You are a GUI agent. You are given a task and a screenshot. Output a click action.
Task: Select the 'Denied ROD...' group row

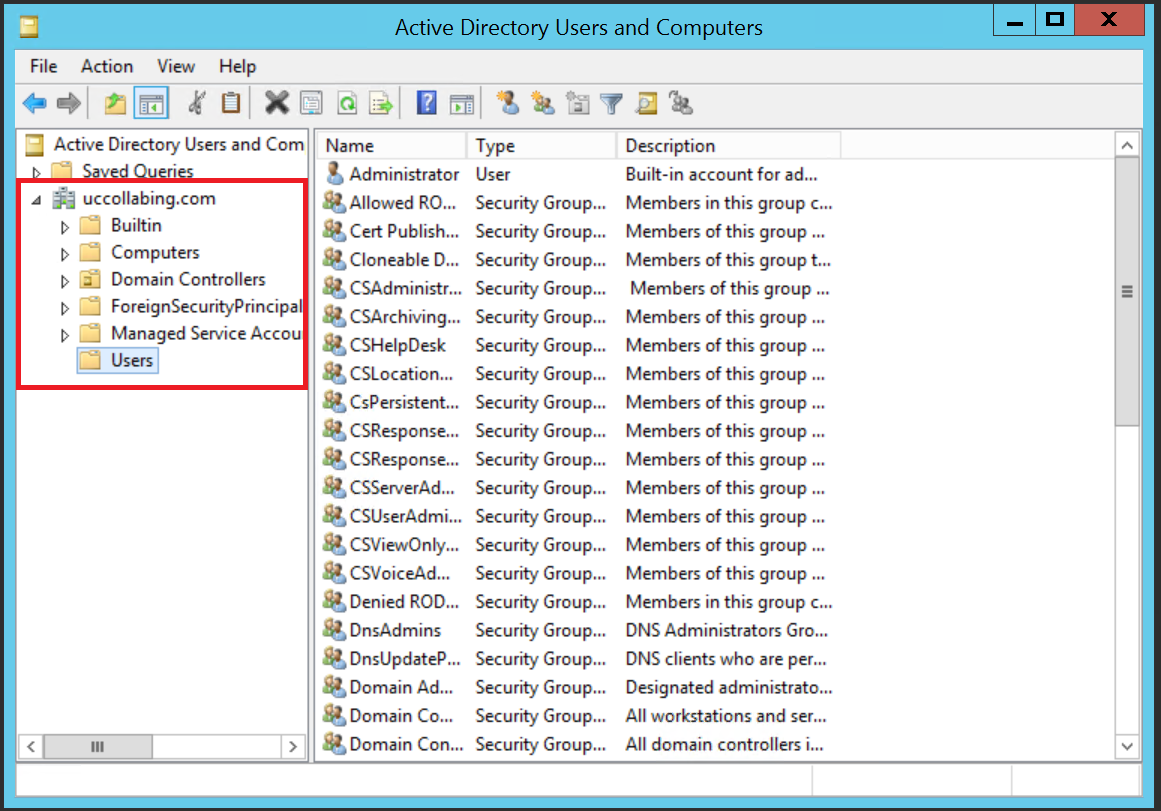pos(578,602)
